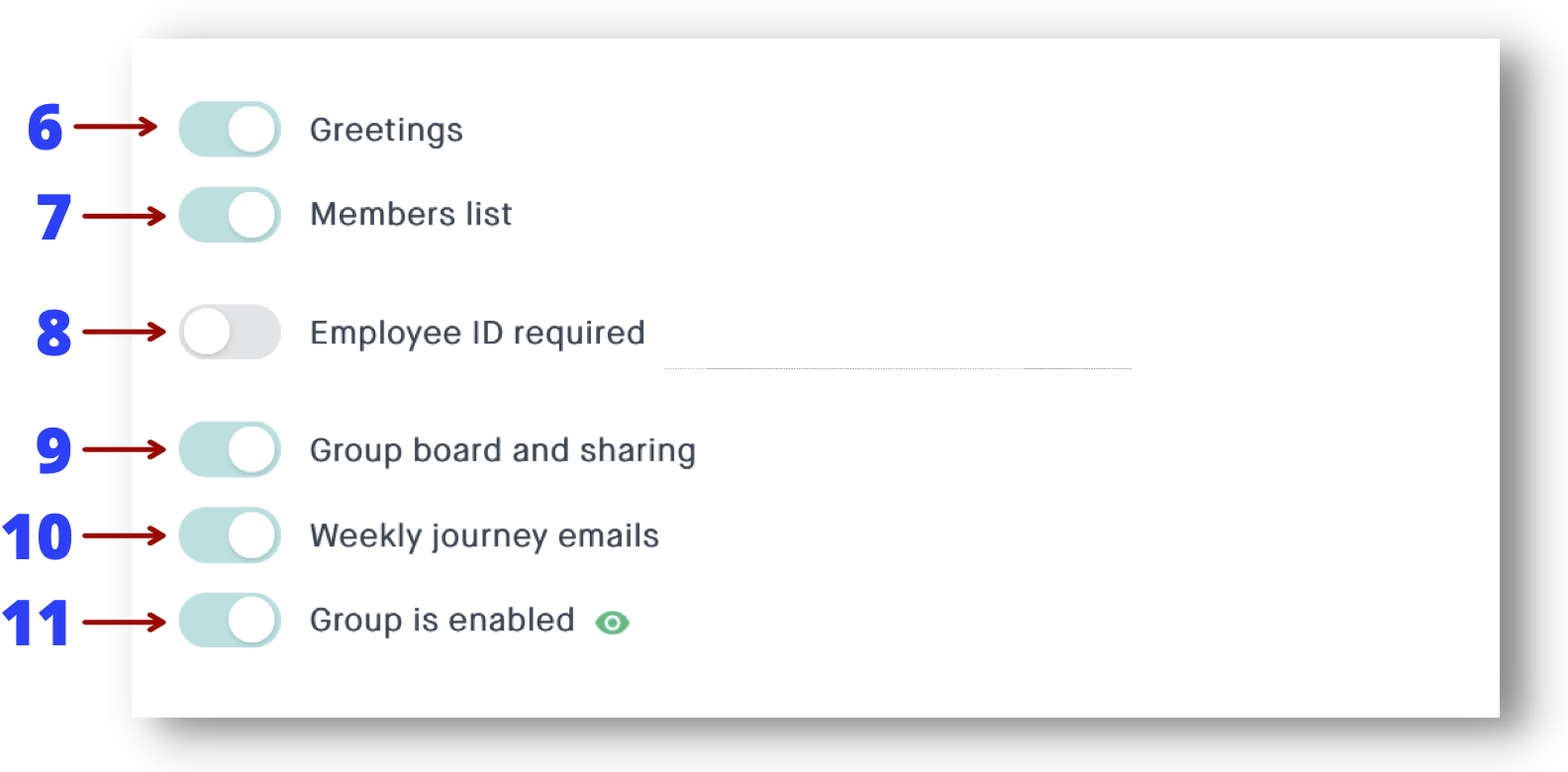The width and height of the screenshot is (1568, 772).
Task: Enable the Employee ID required toggle
Action: point(230,332)
